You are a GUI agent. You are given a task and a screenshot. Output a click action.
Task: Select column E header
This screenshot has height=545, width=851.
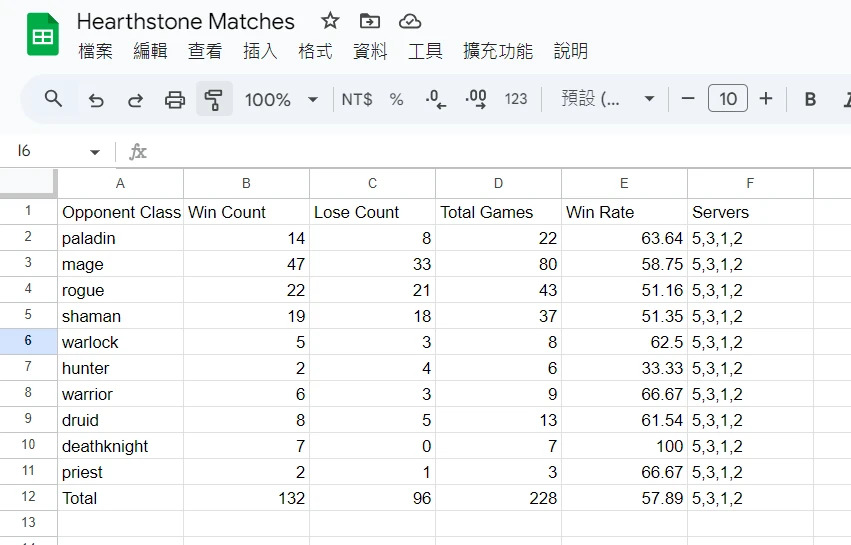point(624,183)
